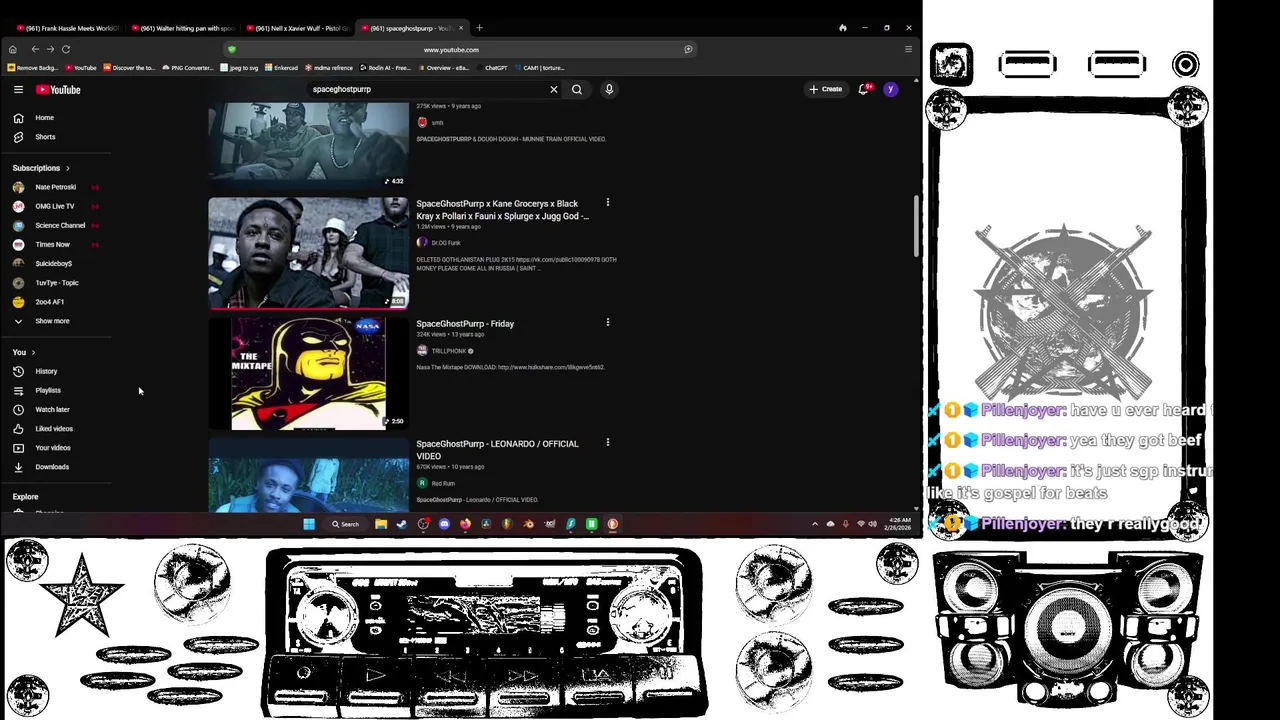Expand the Subscriptions section

tap(41, 168)
